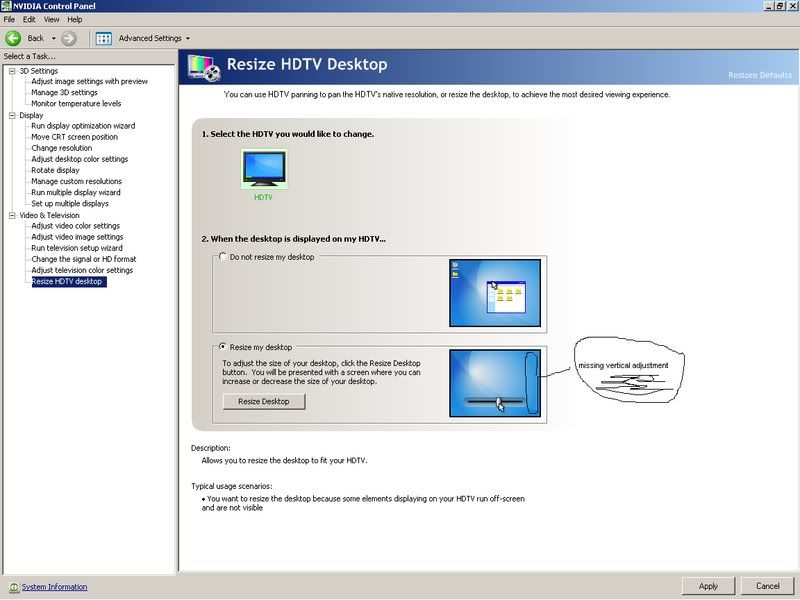Collapse the 3D Settings tree node
Viewport: 800px width, 600px height.
(12, 71)
